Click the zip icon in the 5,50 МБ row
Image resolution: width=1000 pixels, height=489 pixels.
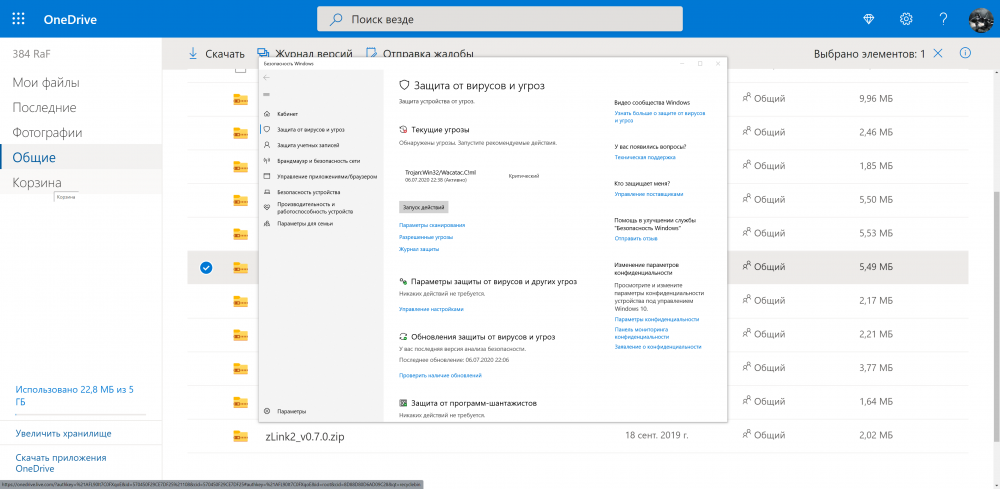(x=240, y=200)
